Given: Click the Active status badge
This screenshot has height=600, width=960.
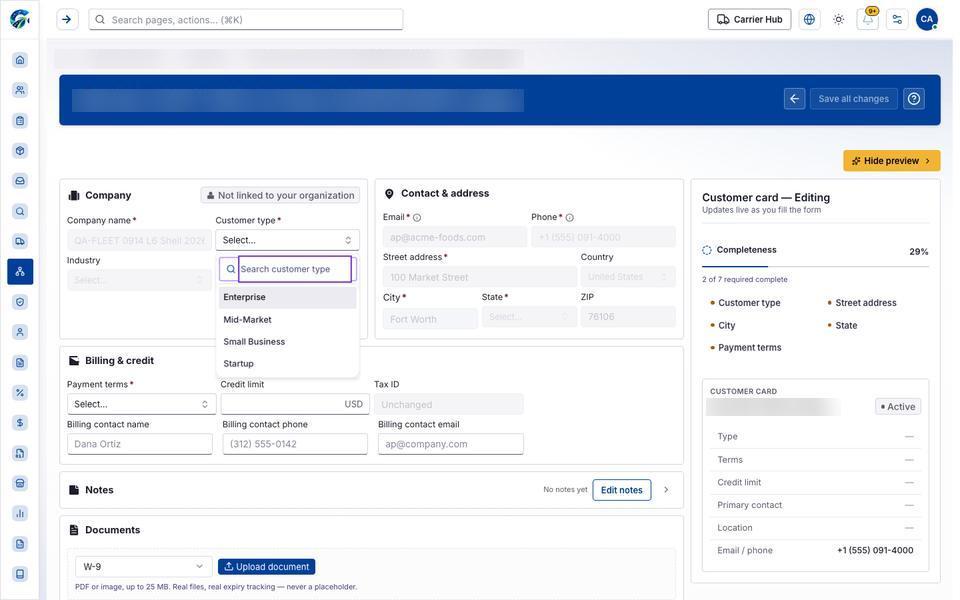Looking at the screenshot, I should point(898,407).
